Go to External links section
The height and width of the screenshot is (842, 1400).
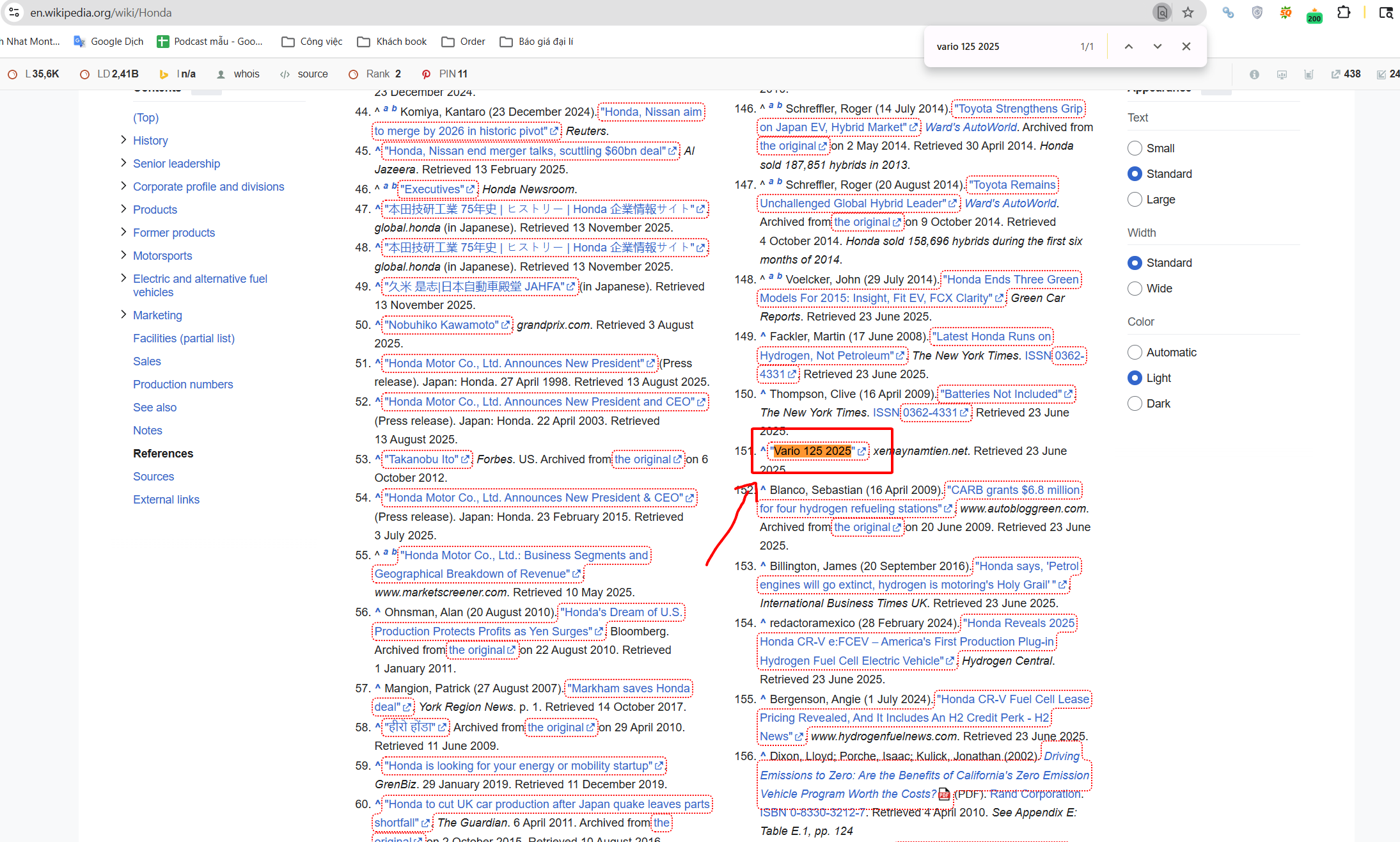(166, 500)
